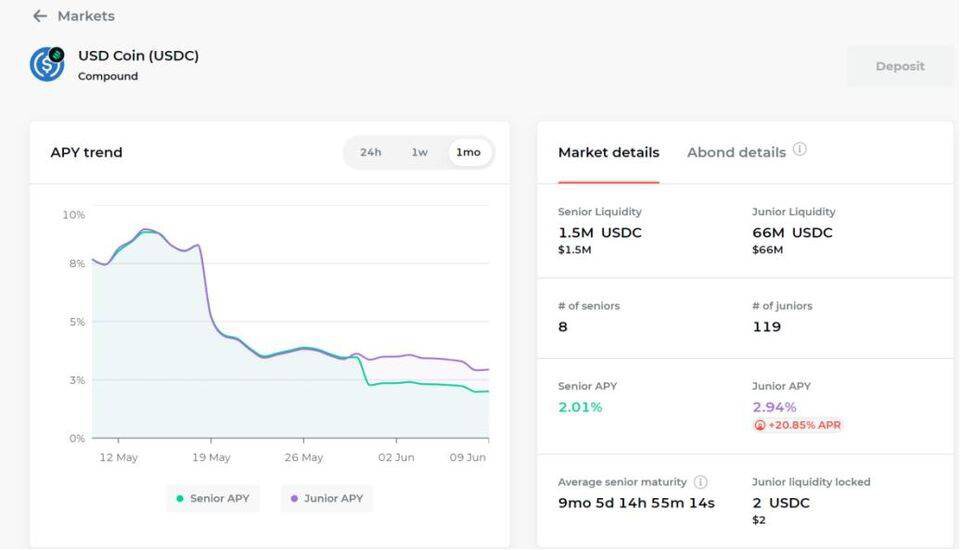Click the chart at the 02 Jun marker
Image resolution: width=960 pixels, height=550 pixels.
pyautogui.click(x=396, y=438)
